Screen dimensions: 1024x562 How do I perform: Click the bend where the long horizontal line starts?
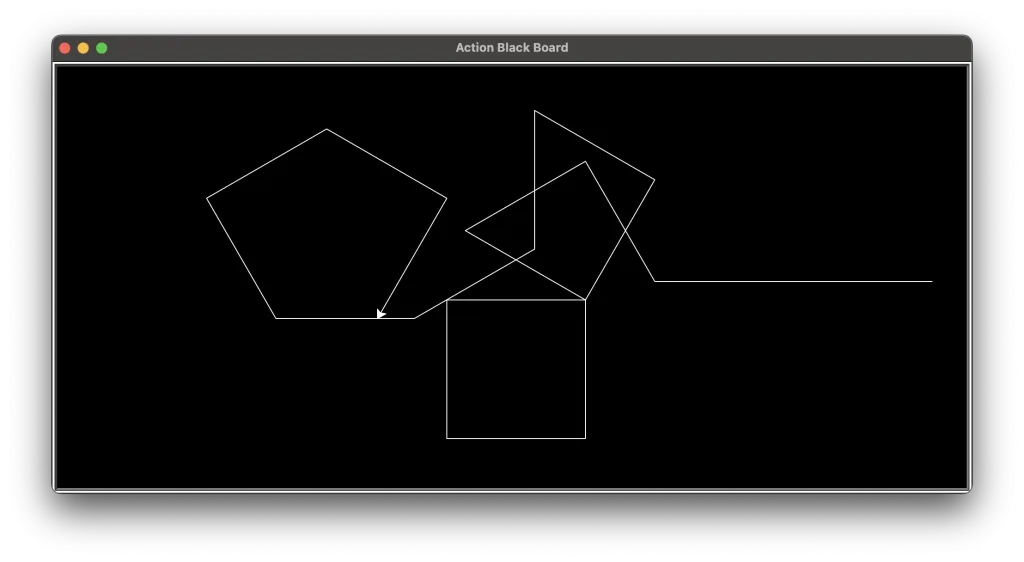click(655, 281)
